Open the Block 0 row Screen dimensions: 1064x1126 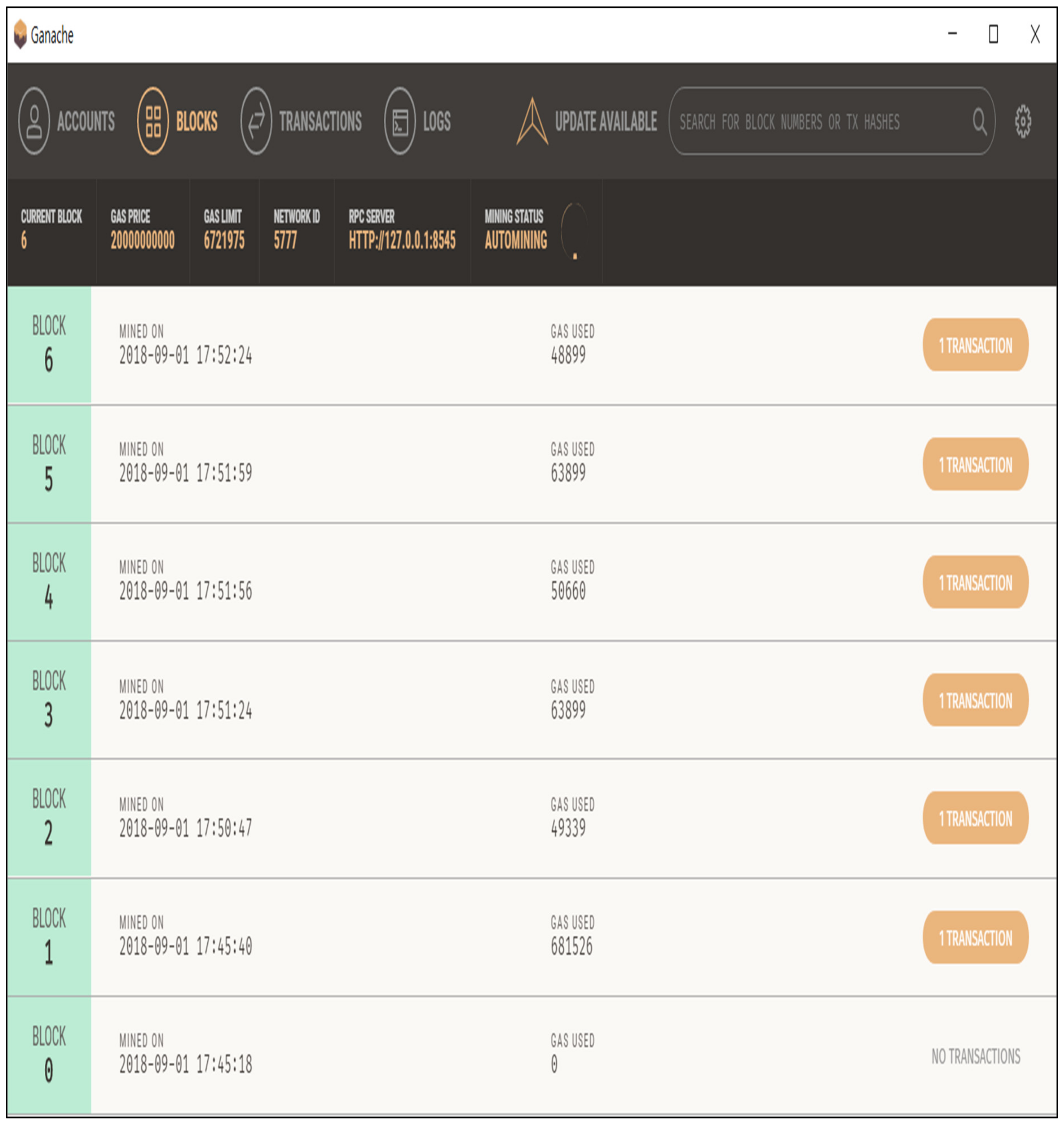click(x=49, y=1055)
